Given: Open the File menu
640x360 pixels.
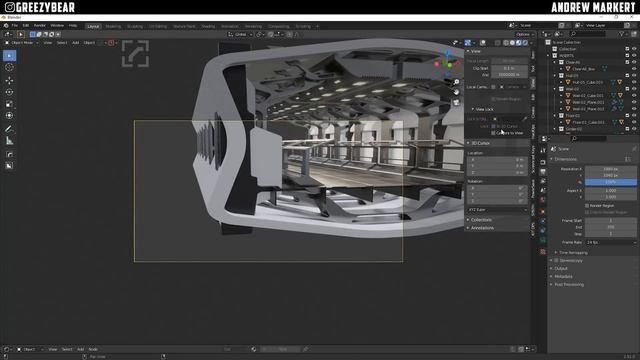Looking at the screenshot, I should coord(15,25).
